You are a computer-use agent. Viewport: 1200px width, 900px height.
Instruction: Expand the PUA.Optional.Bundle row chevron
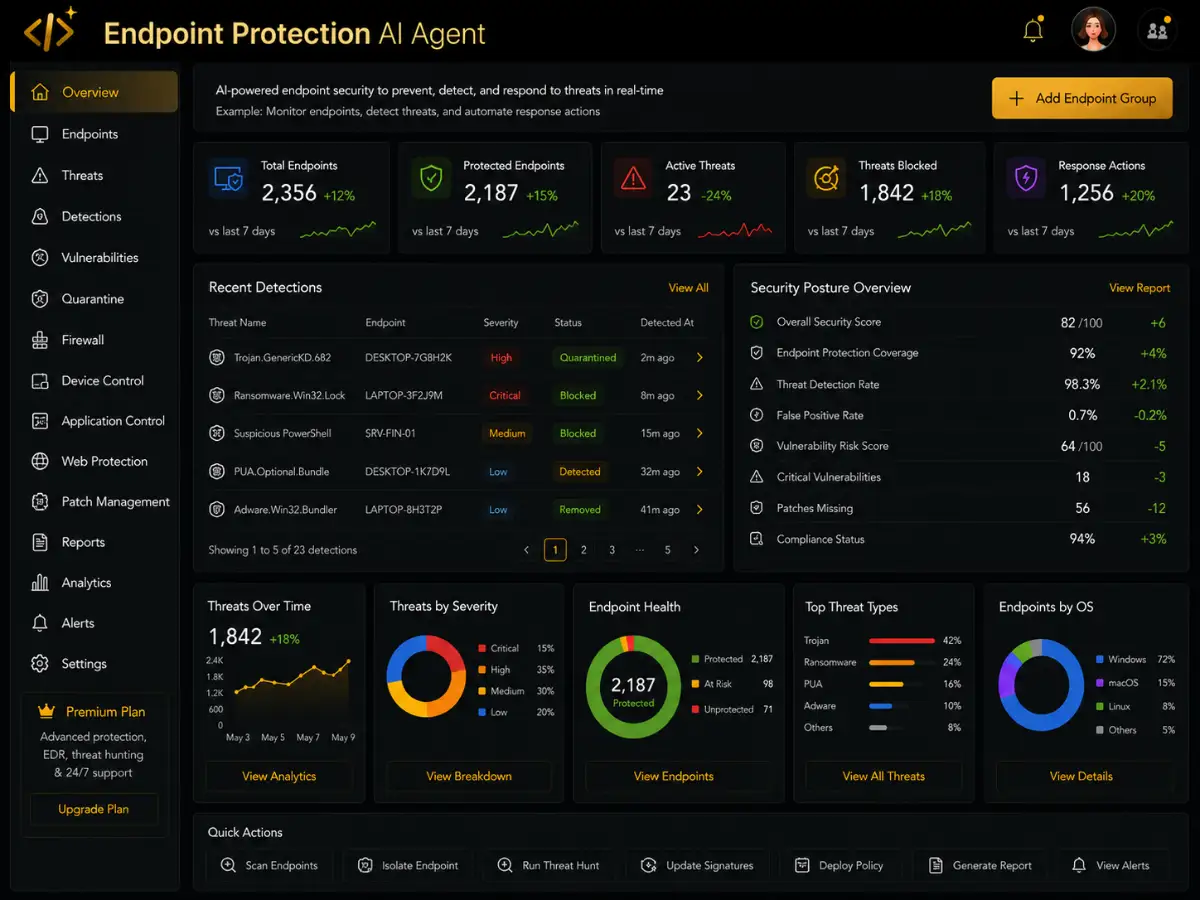tap(699, 471)
